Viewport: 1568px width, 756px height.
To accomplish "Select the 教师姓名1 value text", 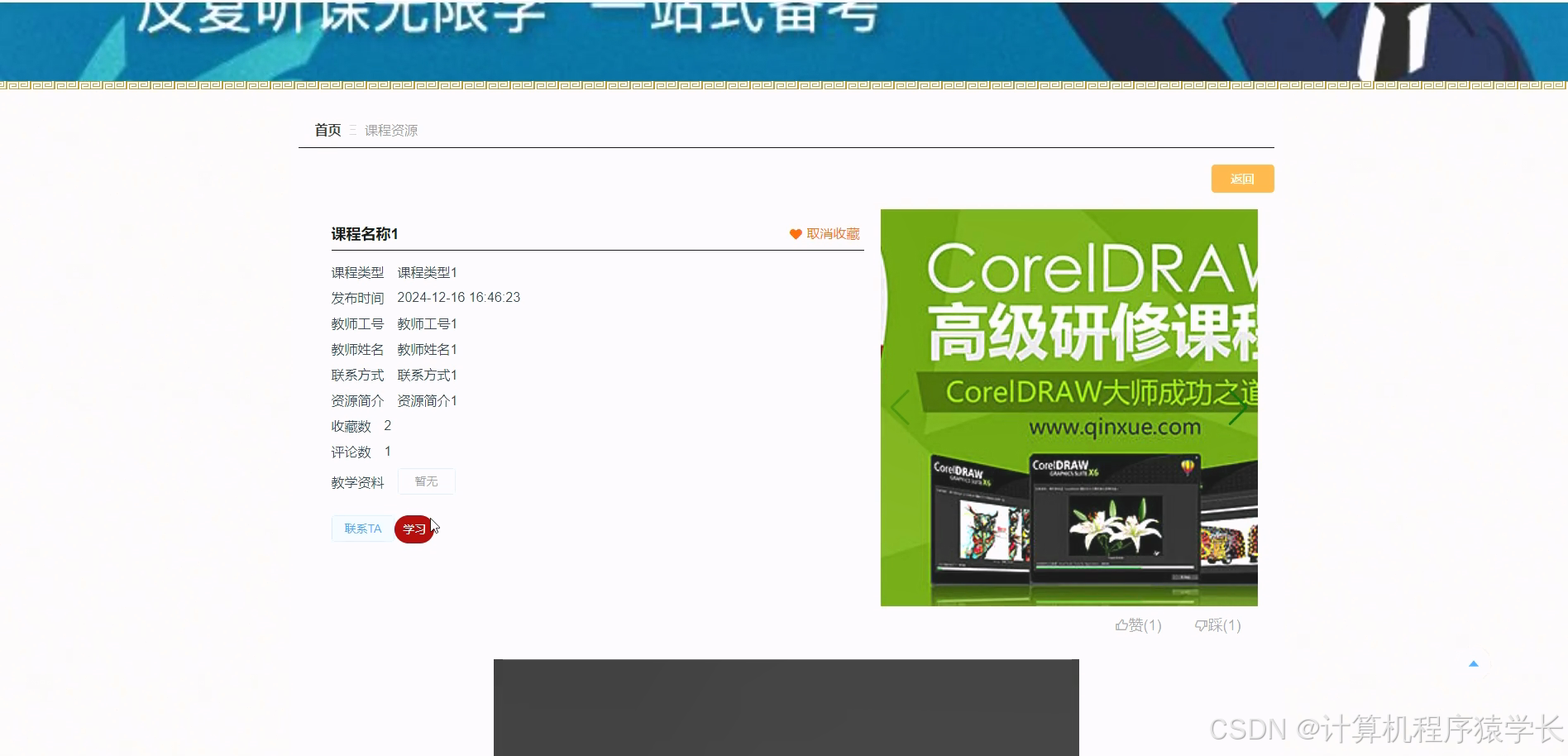I will point(428,349).
